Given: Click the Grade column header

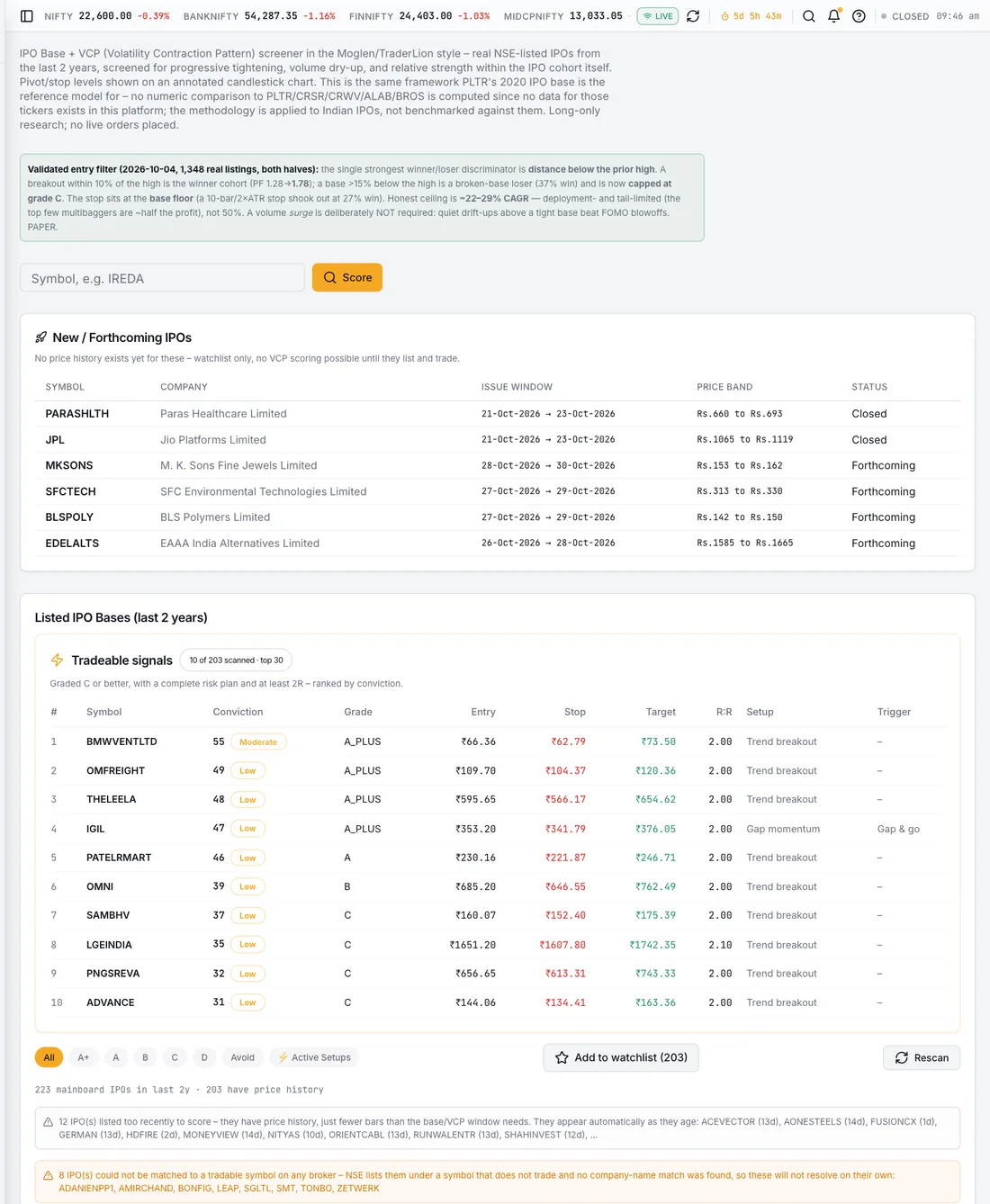Looking at the screenshot, I should tap(358, 712).
